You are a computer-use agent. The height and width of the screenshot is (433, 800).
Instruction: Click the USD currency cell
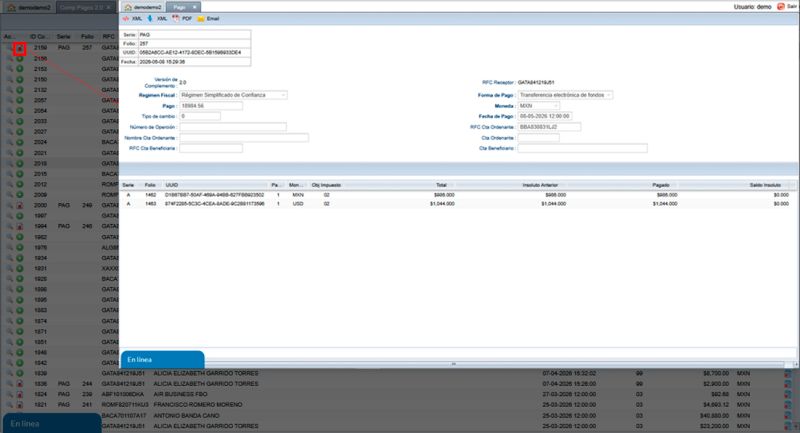(x=298, y=203)
